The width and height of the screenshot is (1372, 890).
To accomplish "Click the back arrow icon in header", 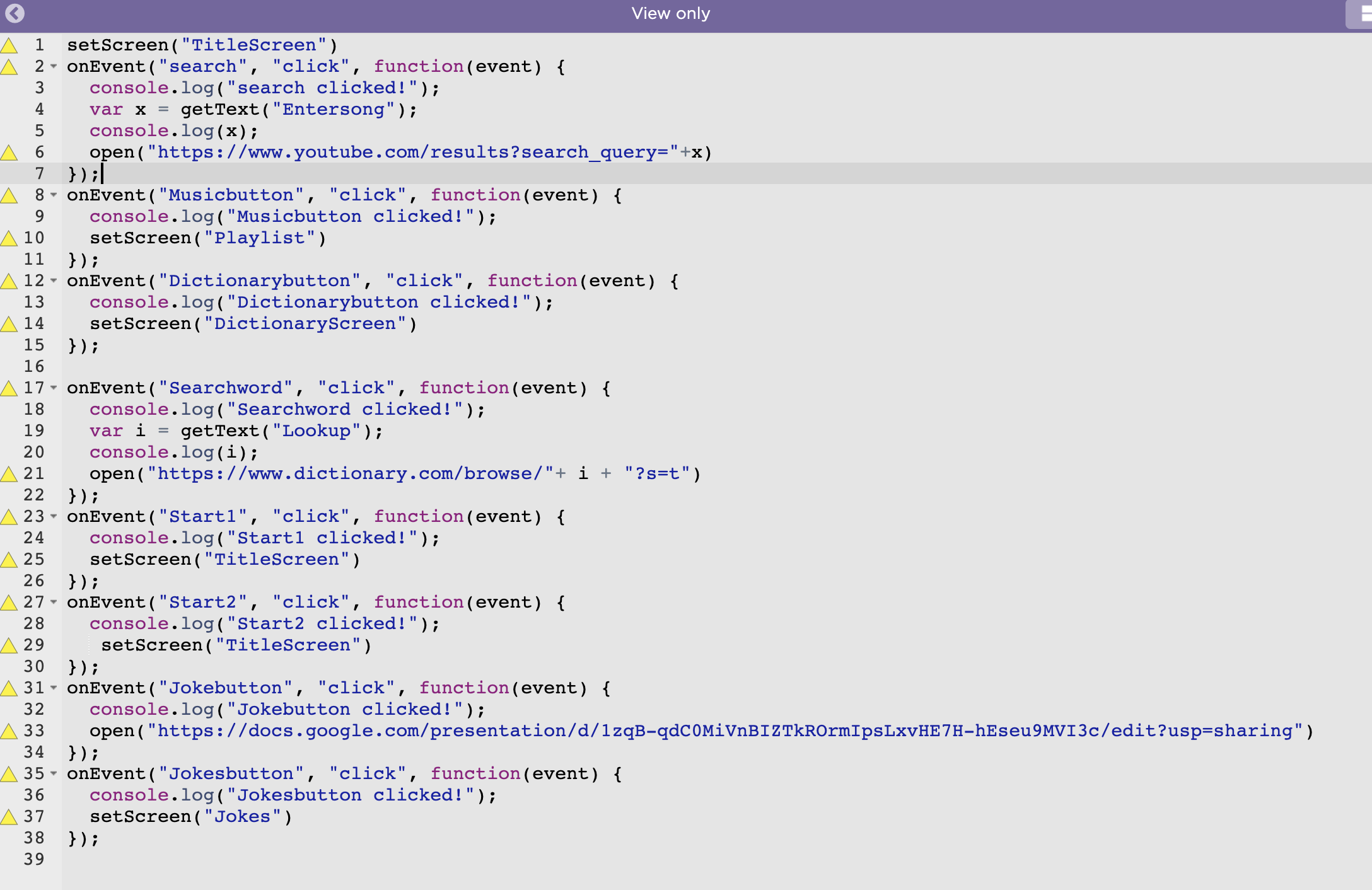I will (15, 13).
